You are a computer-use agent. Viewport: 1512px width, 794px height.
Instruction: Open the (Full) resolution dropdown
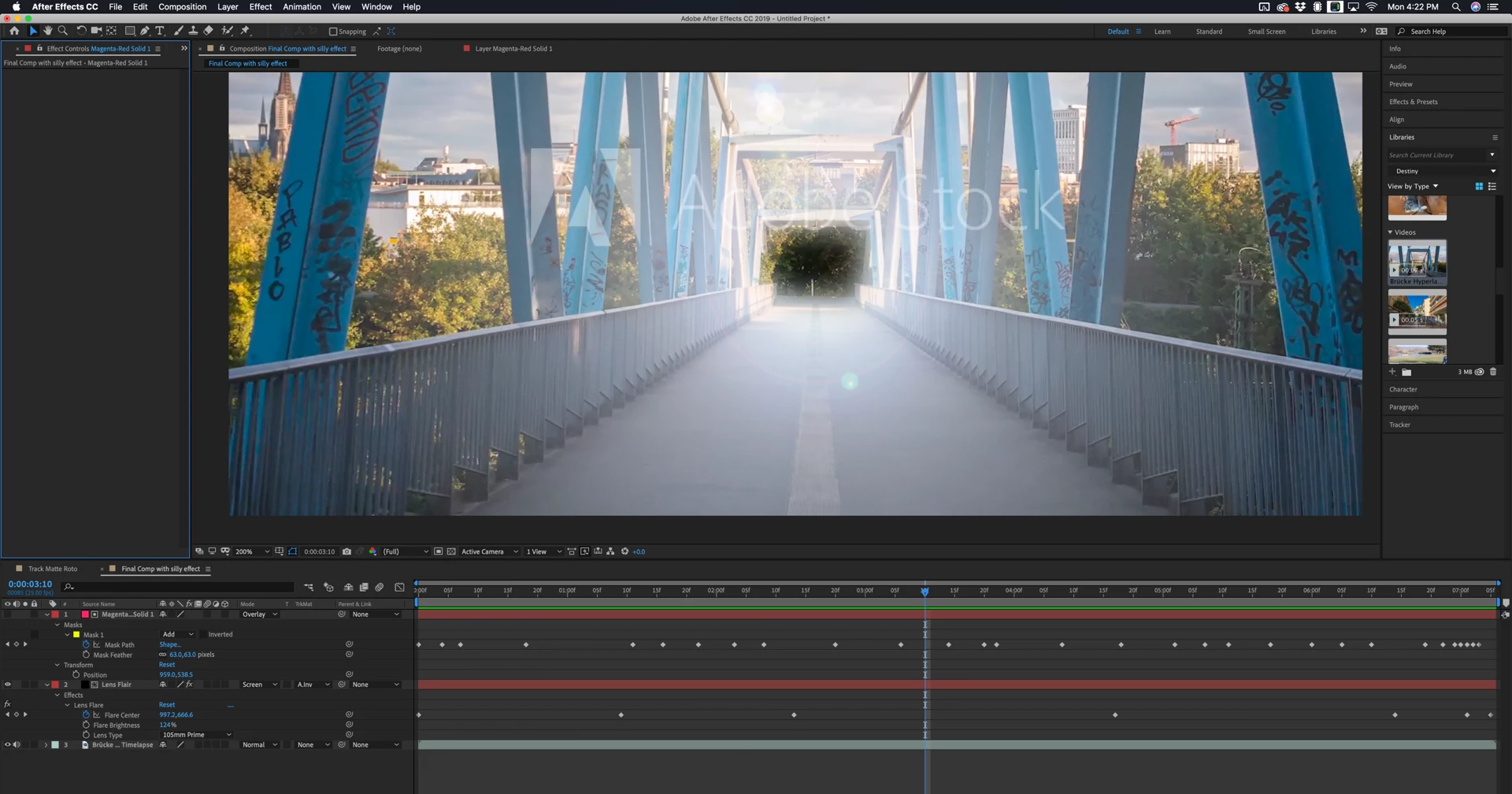click(x=406, y=551)
